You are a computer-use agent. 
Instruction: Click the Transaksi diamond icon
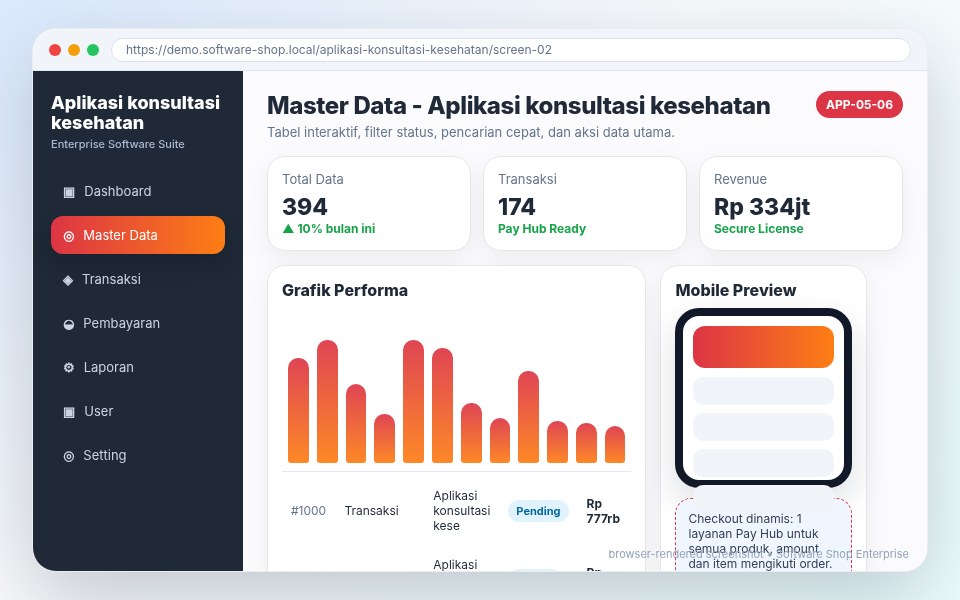pyautogui.click(x=68, y=280)
